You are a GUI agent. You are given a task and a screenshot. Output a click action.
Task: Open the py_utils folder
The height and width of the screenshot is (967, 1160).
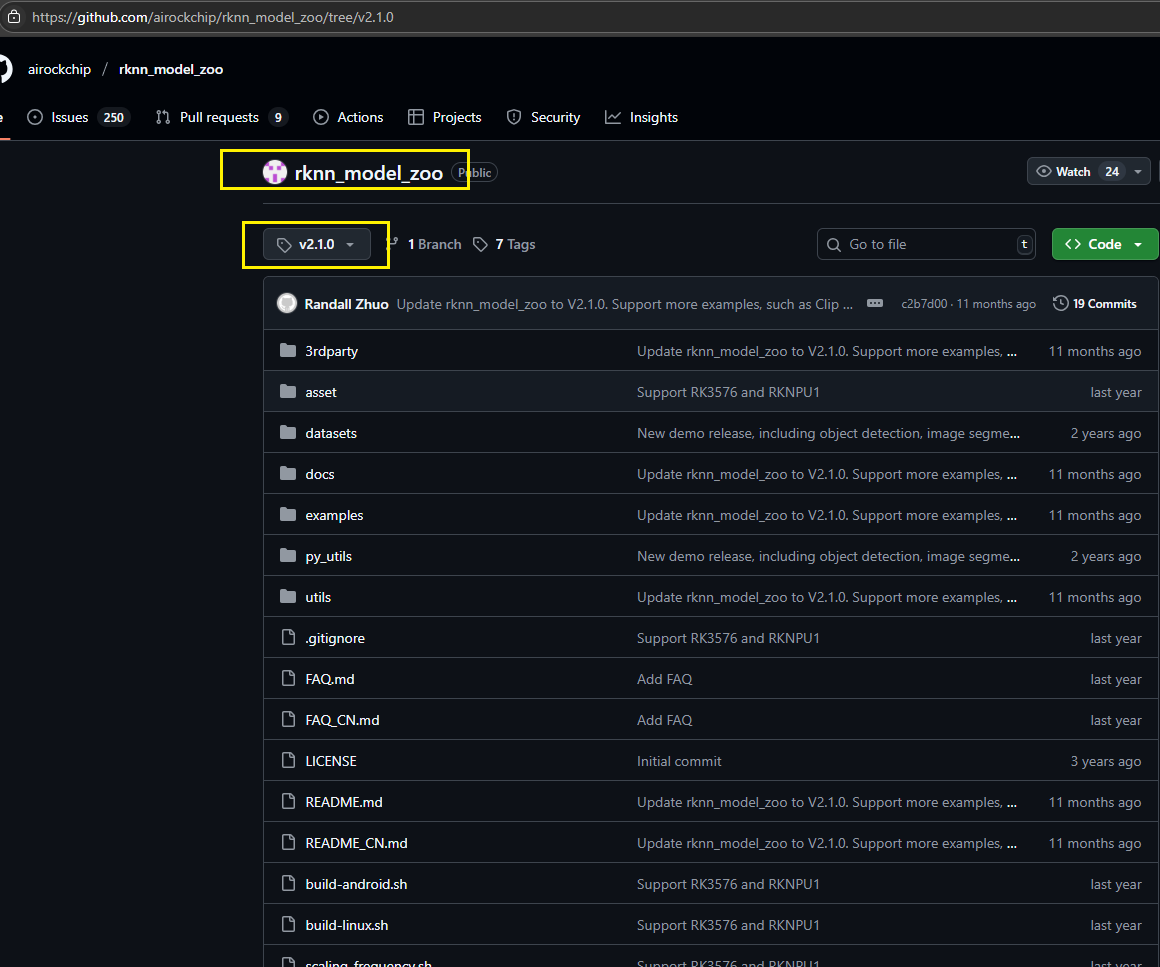click(328, 556)
